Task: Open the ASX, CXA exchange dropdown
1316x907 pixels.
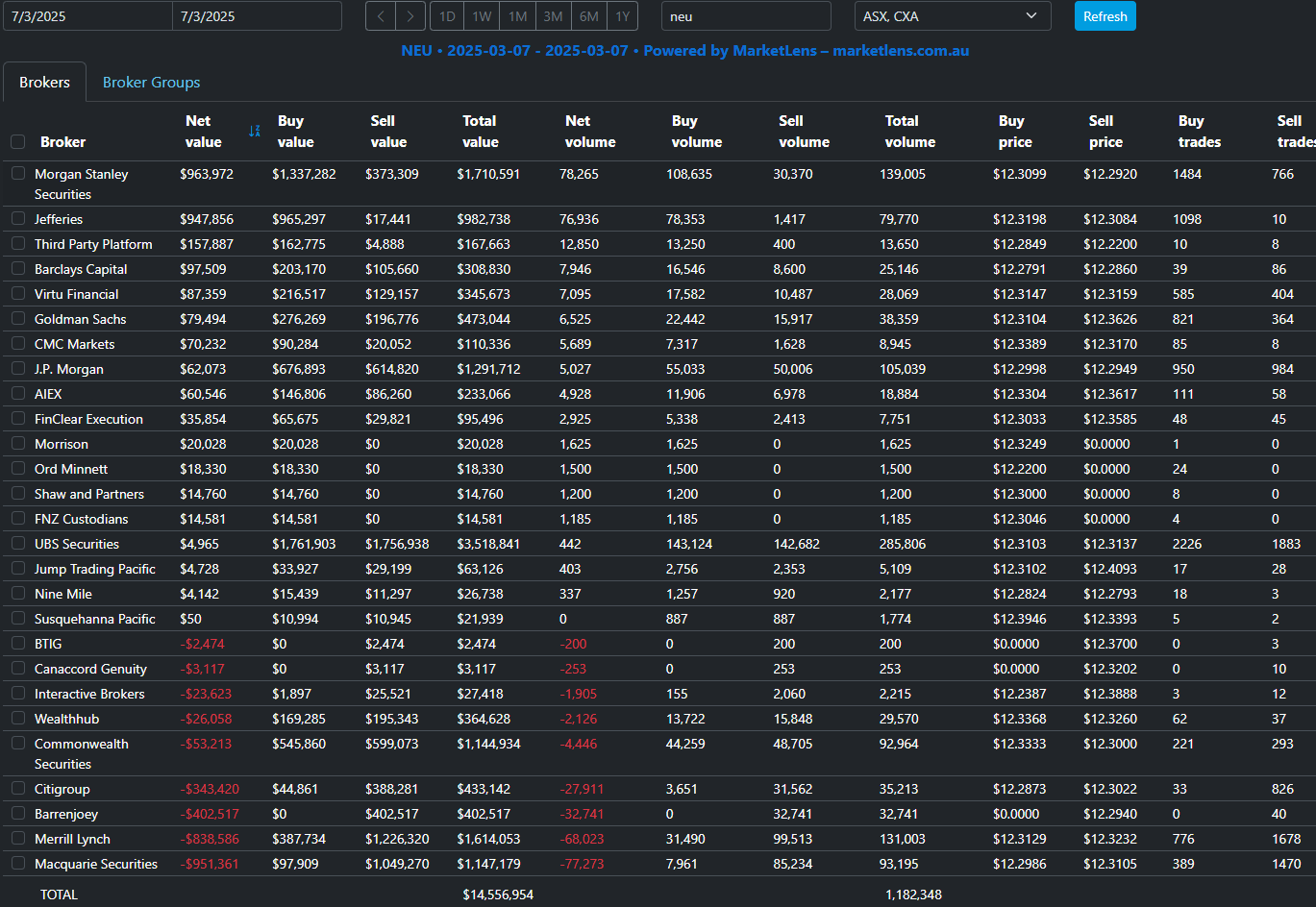Action: click(953, 16)
